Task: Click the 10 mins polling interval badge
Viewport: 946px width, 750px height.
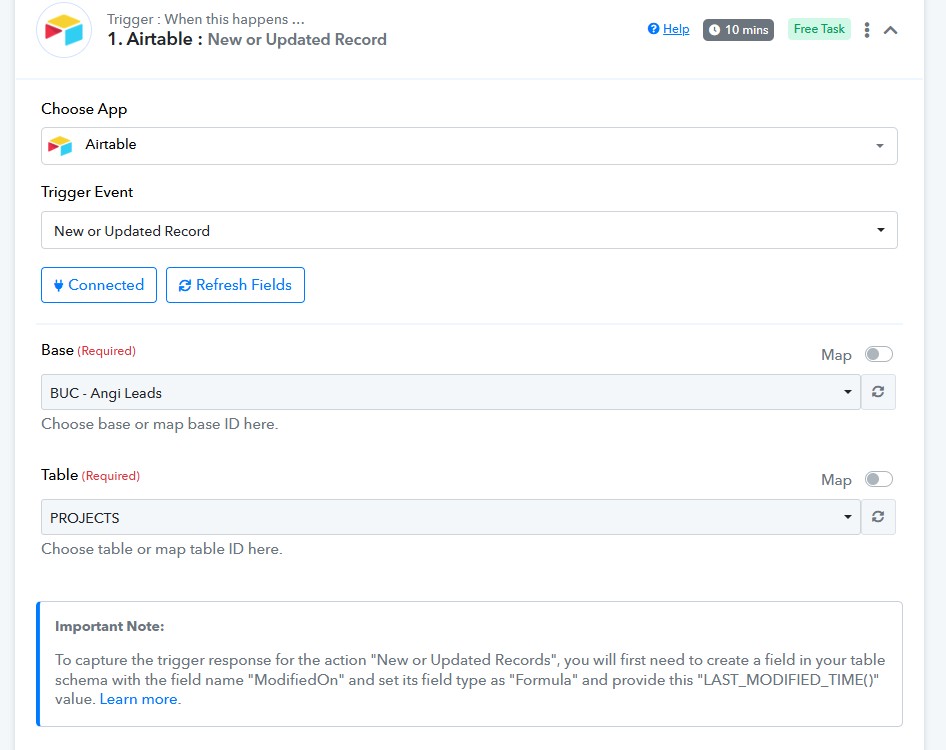Action: [x=738, y=30]
